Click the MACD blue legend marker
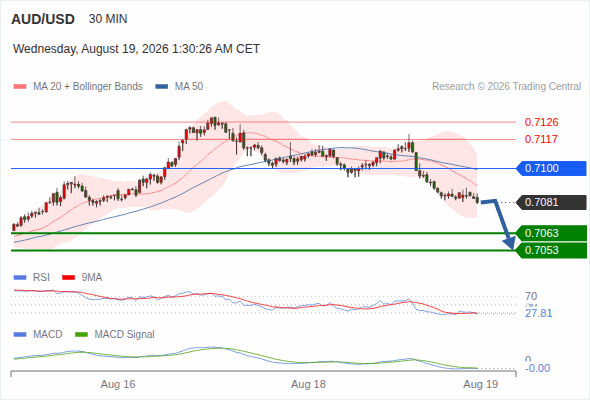The height and width of the screenshot is (400, 590). pyautogui.click(x=20, y=335)
